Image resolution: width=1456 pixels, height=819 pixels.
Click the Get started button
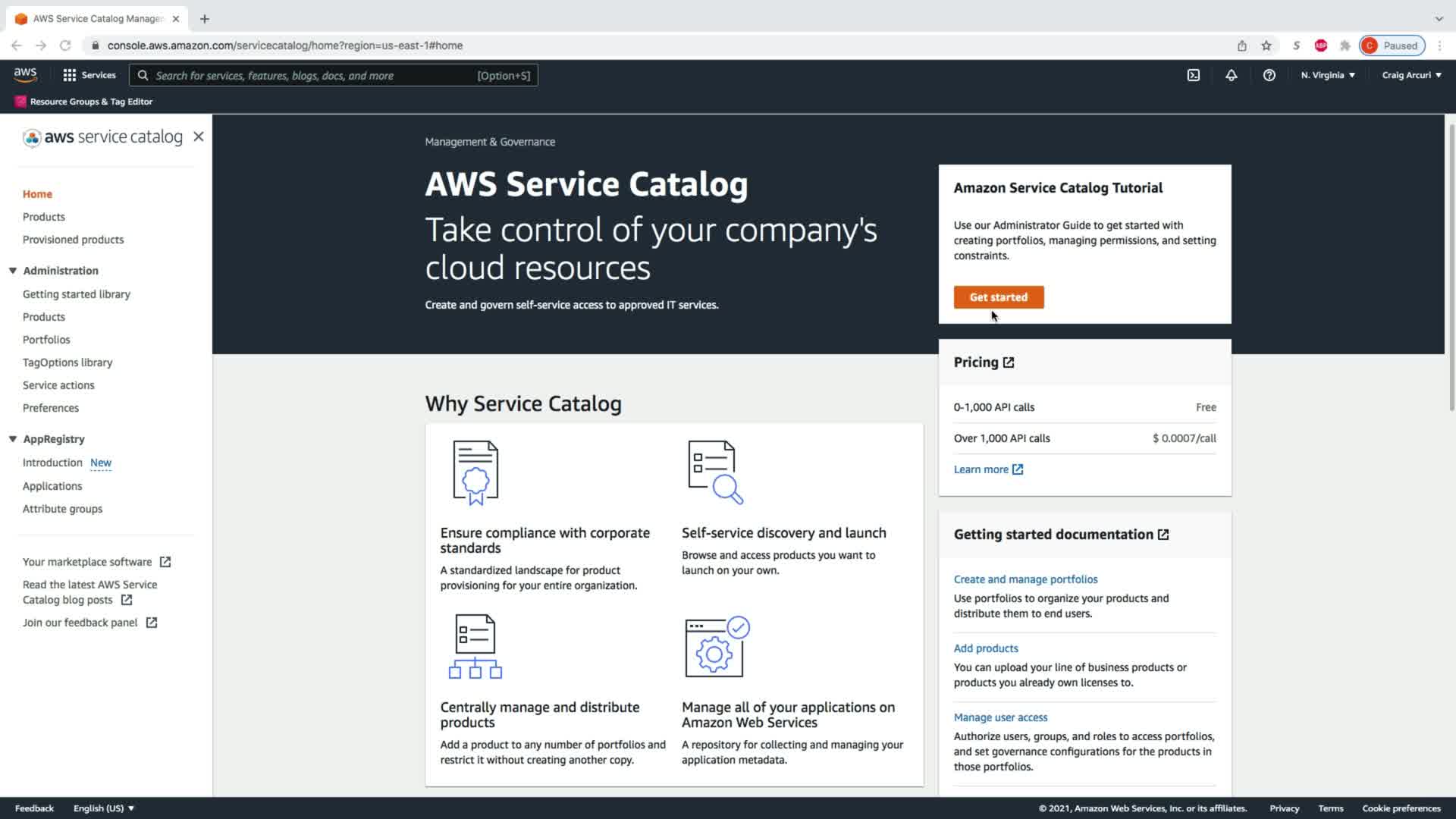tap(998, 297)
